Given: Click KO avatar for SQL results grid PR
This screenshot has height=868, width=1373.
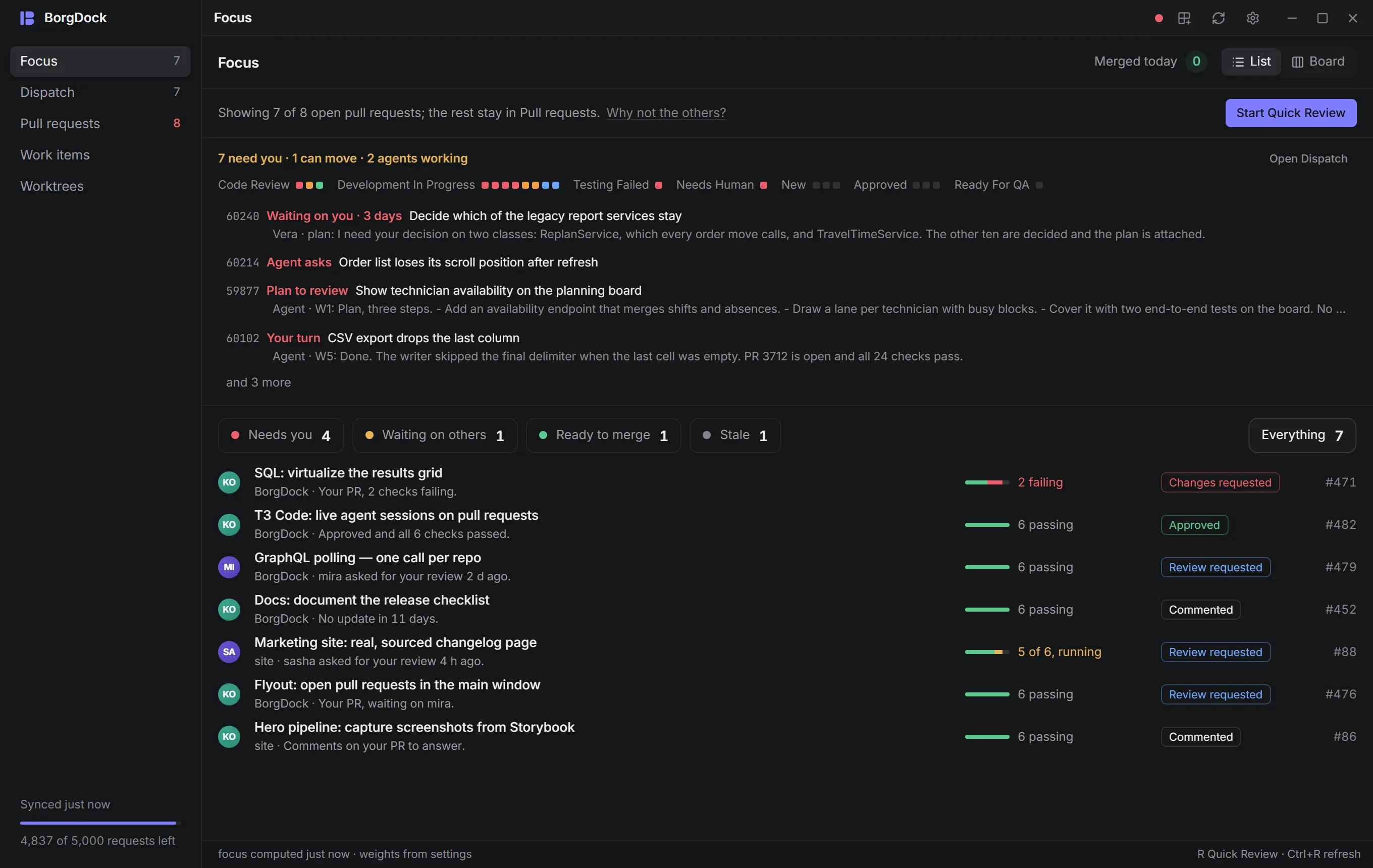Looking at the screenshot, I should pos(229,482).
